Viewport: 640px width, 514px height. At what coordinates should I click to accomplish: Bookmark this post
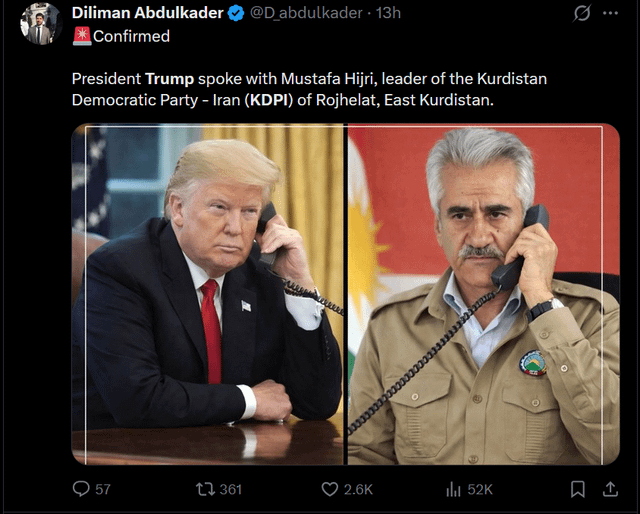[x=578, y=489]
